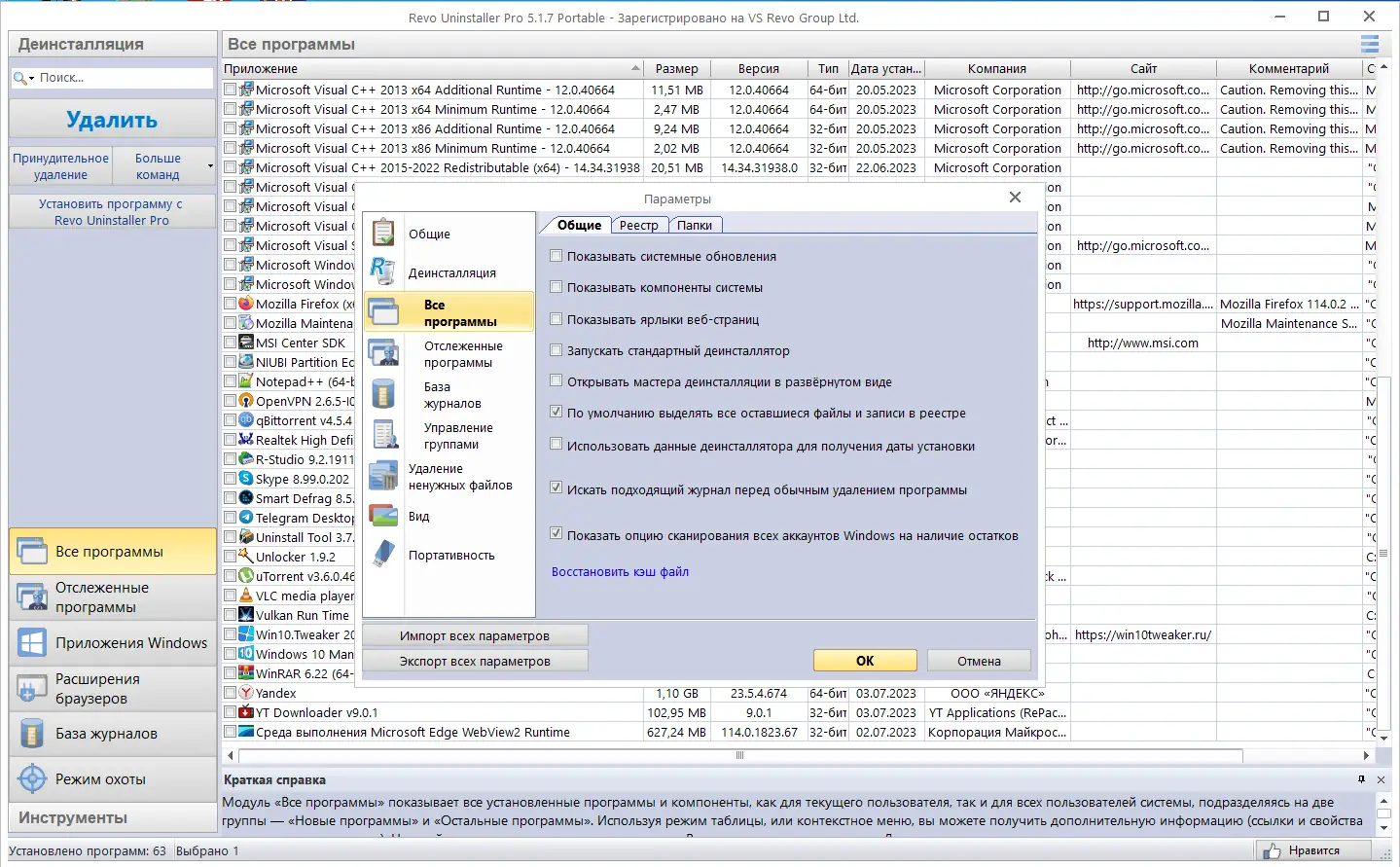
Task: Open the Отслеженные программы settings icon
Action: [x=384, y=353]
